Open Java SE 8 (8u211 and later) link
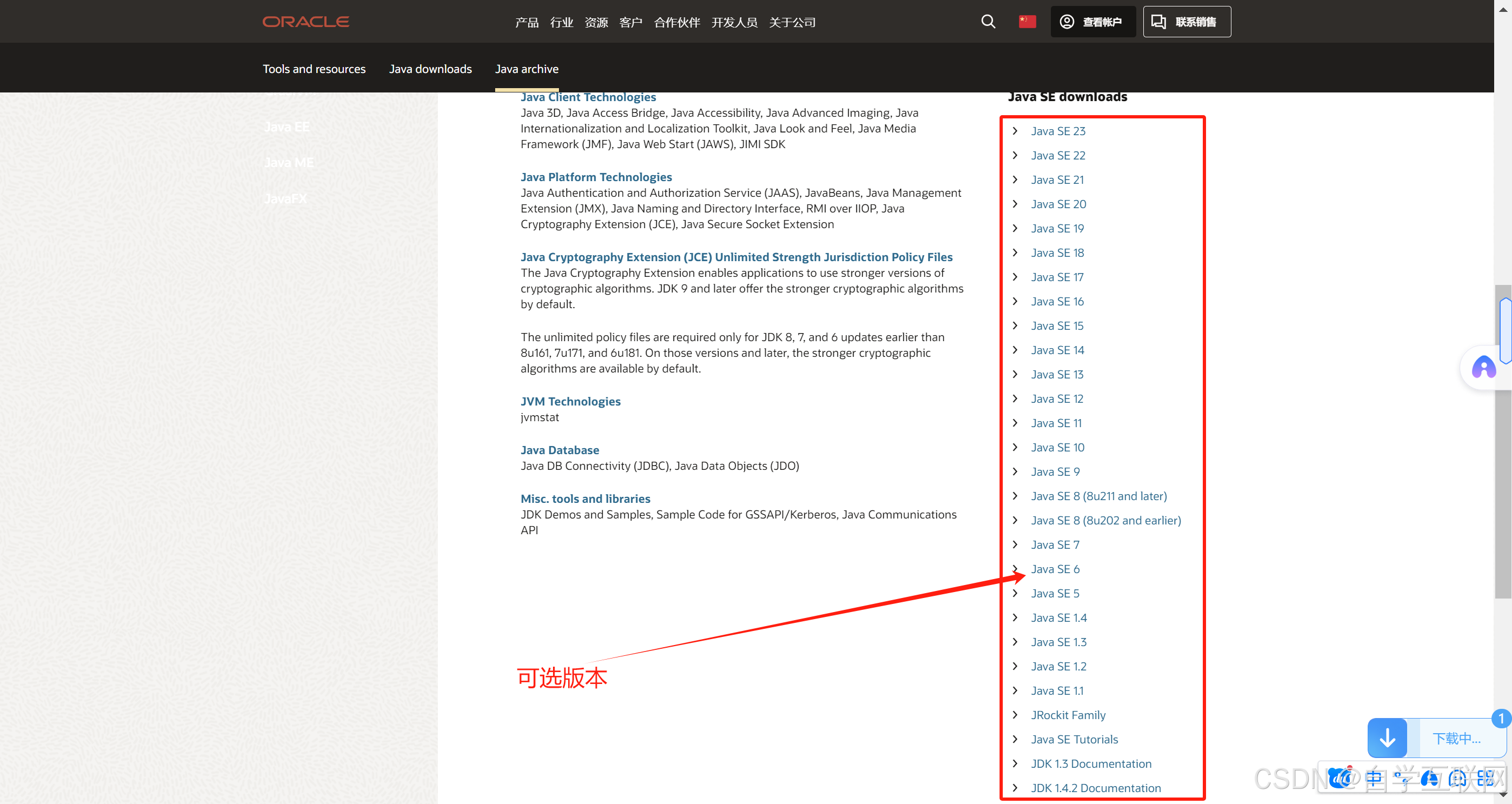 (1099, 496)
